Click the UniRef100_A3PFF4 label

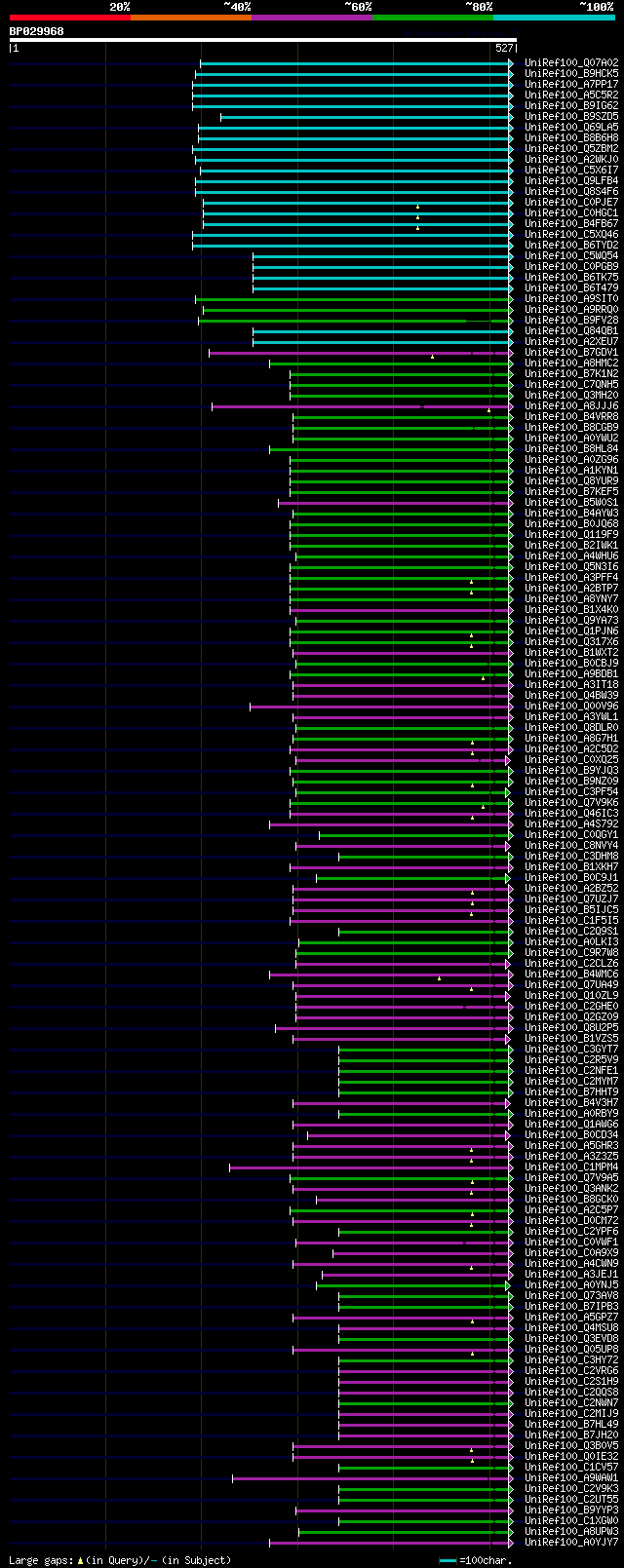pos(571,578)
